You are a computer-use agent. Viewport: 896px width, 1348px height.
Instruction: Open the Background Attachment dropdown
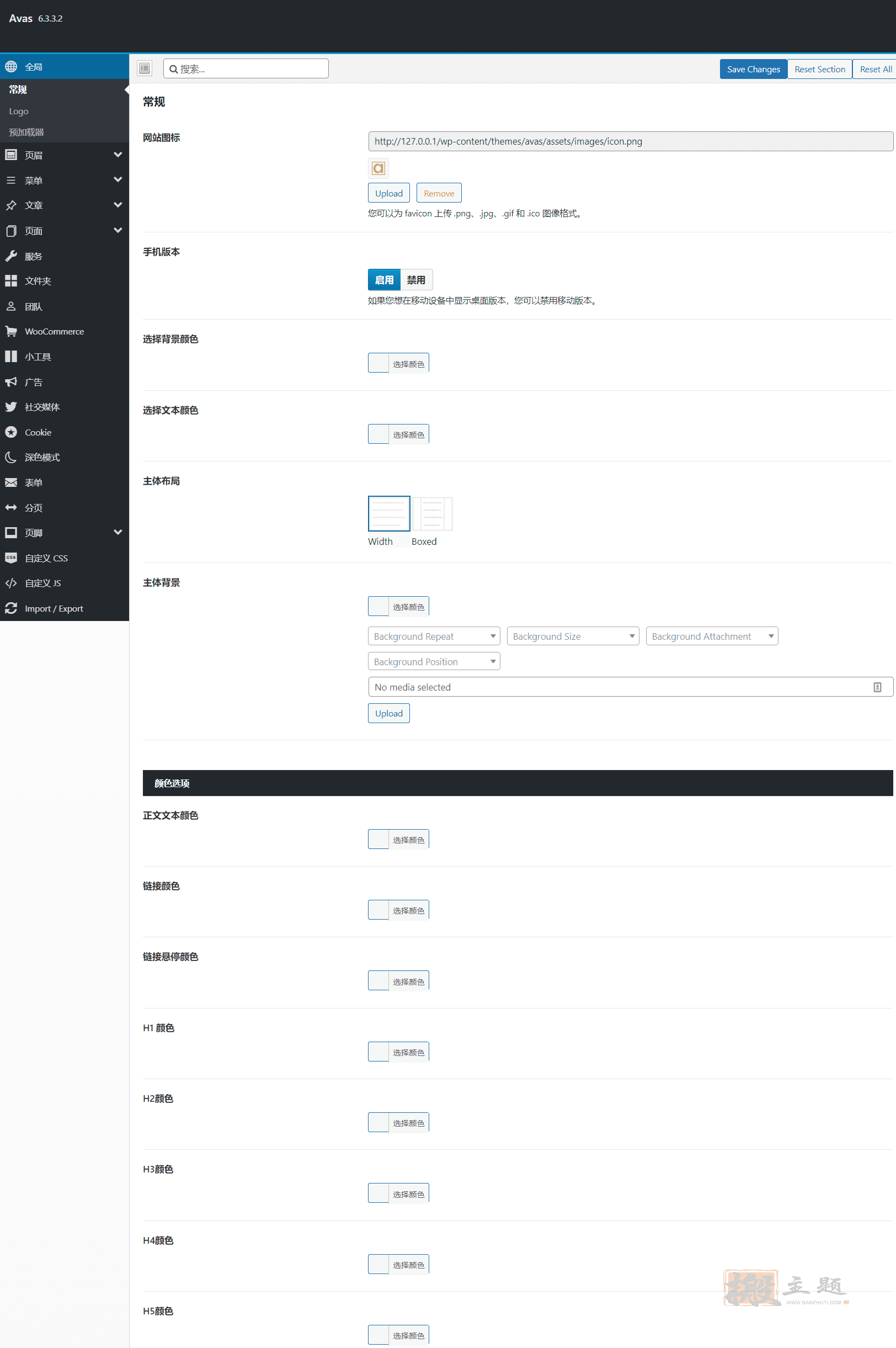[711, 636]
